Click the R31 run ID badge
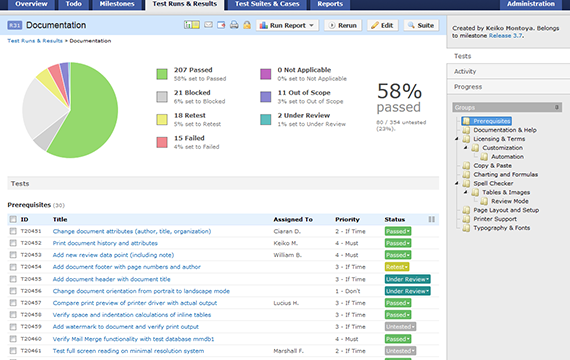This screenshot has width=570, height=360. pyautogui.click(x=15, y=25)
